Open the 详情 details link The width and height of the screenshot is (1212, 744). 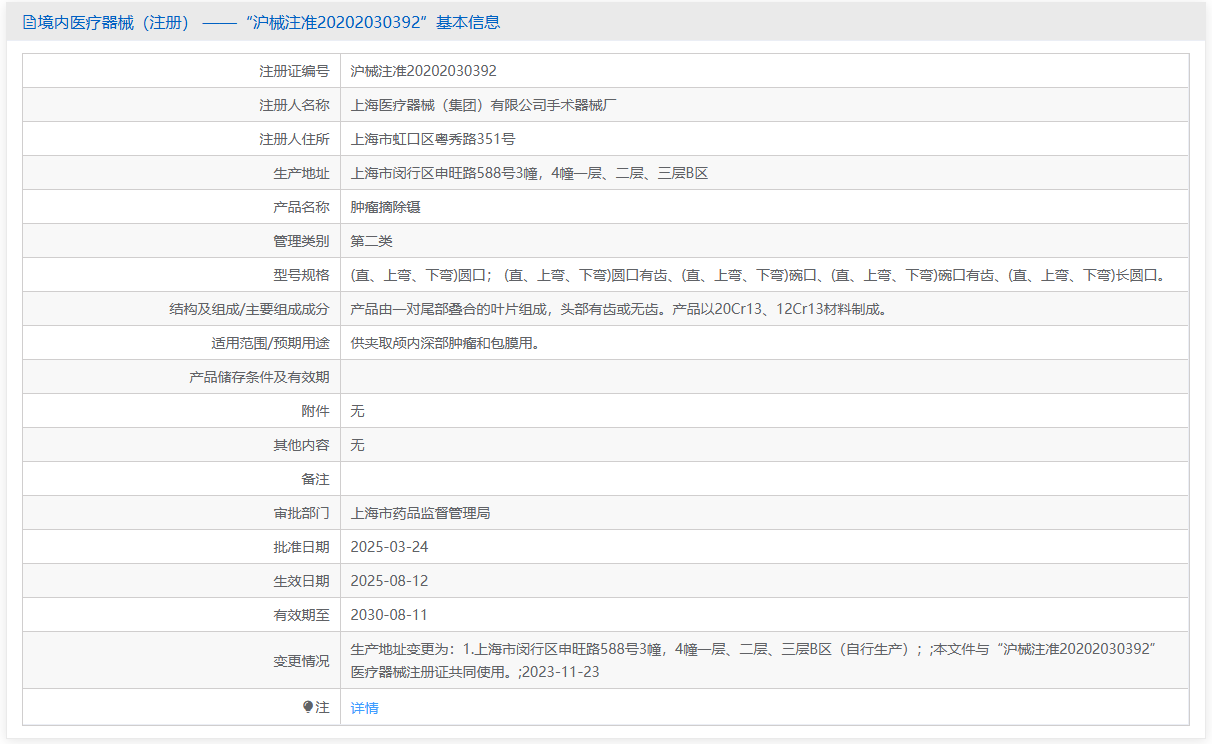365,708
